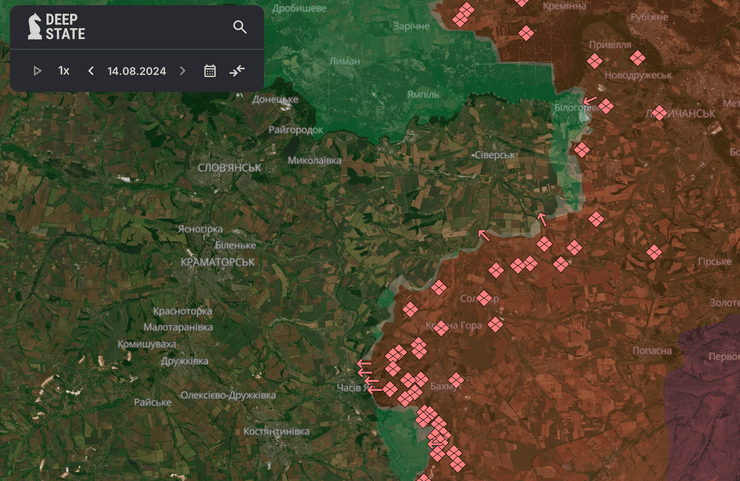
Task: Start timeline playback
Action: [x=37, y=71]
